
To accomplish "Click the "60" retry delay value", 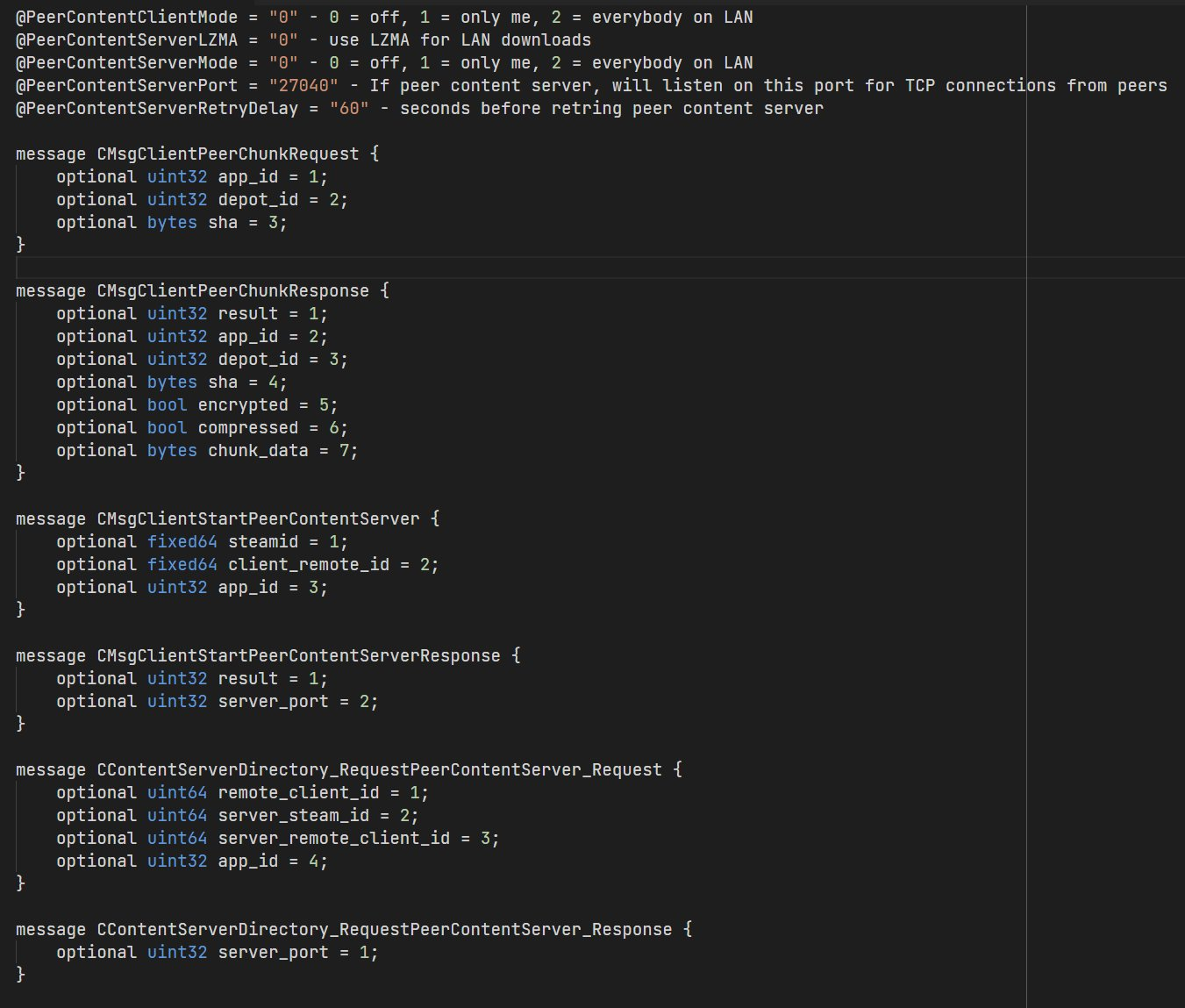I will tap(349, 108).
